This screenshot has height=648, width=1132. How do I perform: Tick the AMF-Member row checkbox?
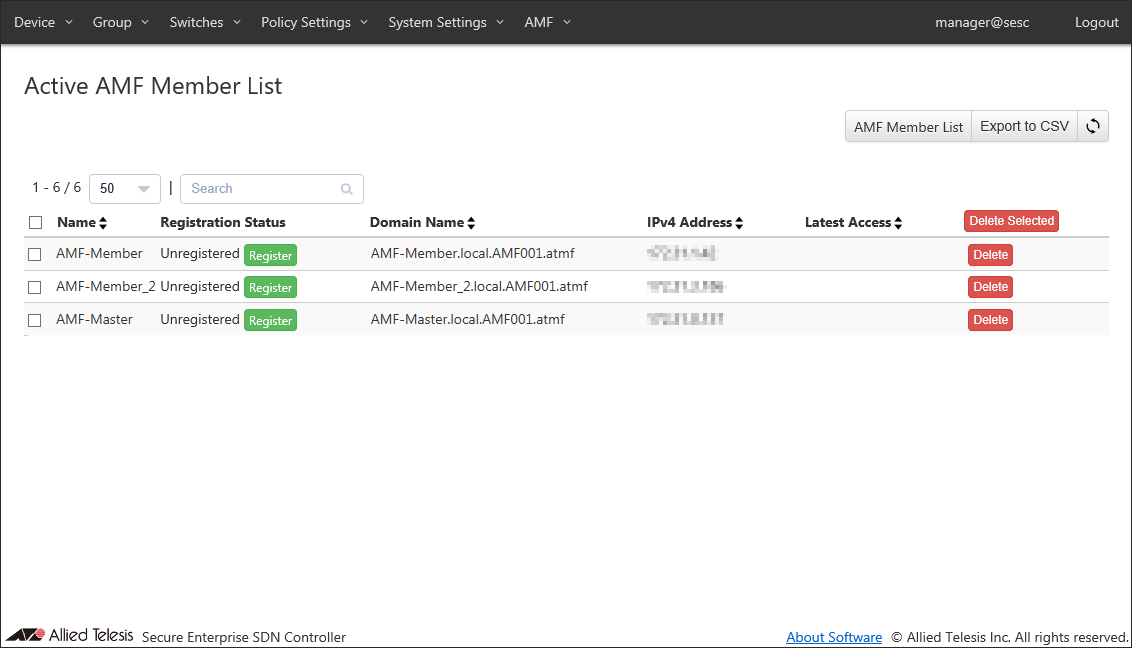pyautogui.click(x=35, y=254)
